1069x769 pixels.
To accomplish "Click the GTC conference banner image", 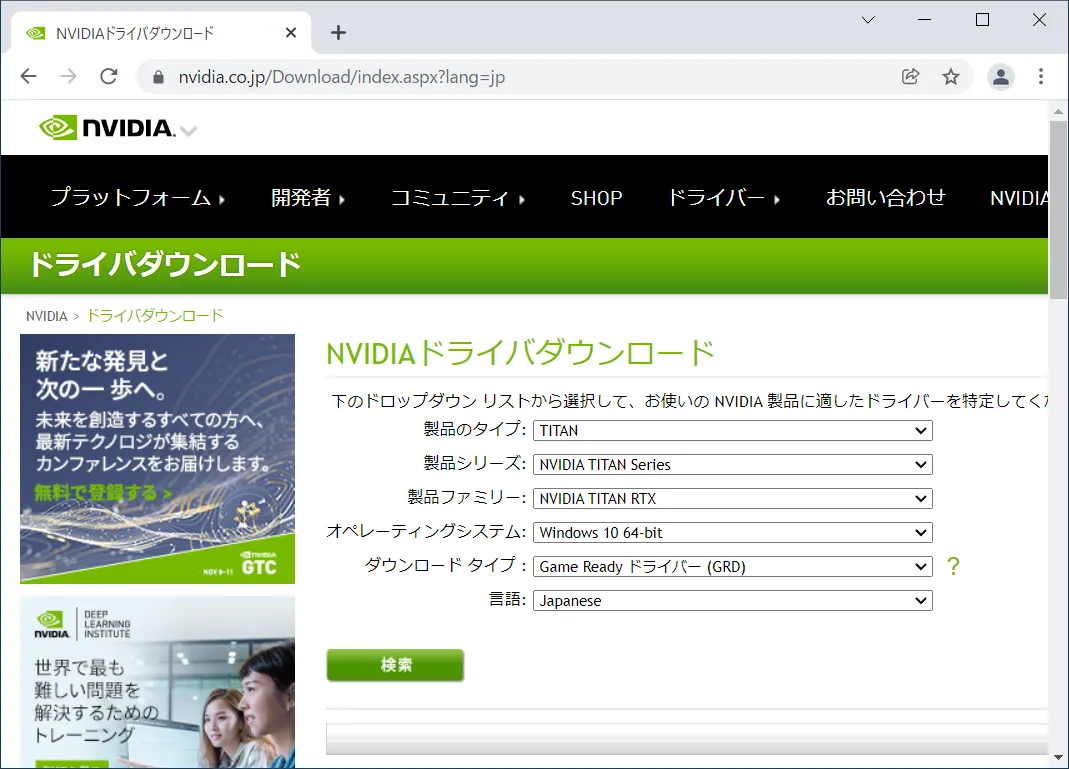I will (x=157, y=459).
